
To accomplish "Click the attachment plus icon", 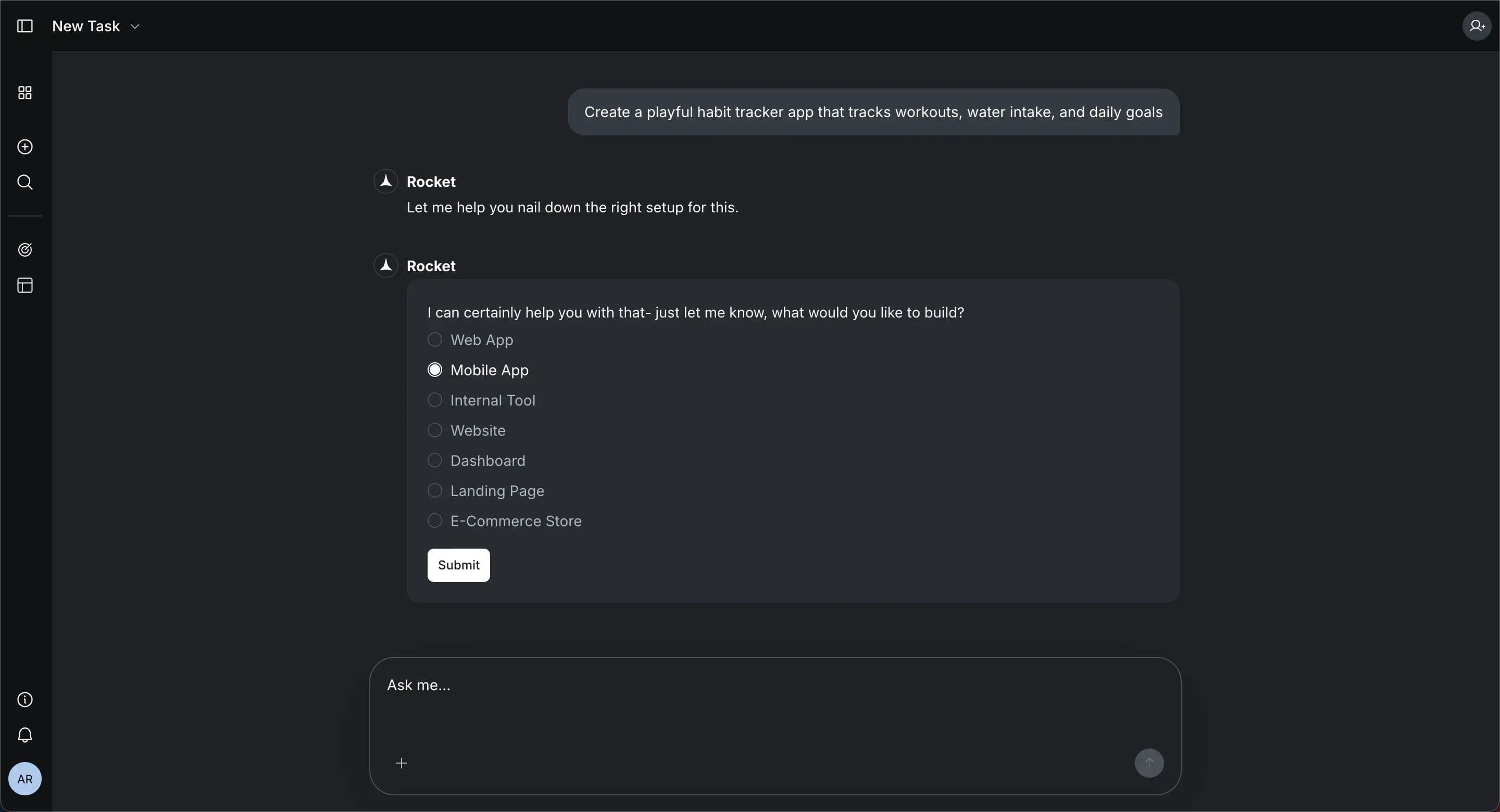I will pos(401,763).
